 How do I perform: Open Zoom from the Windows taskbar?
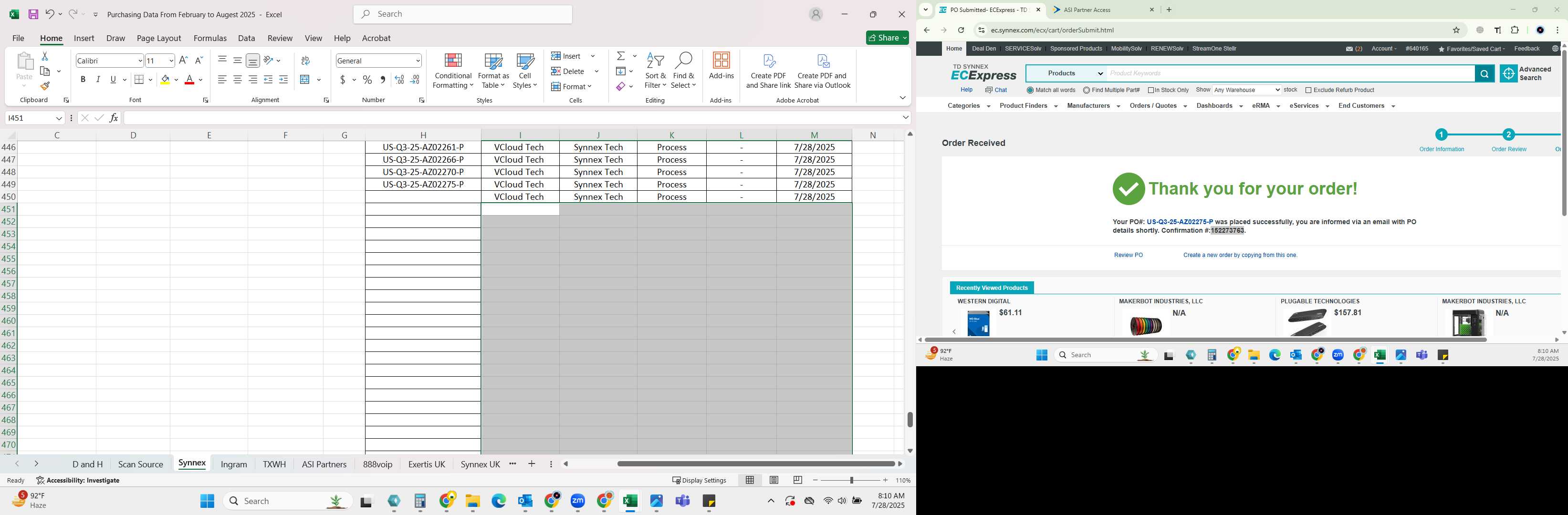click(x=578, y=501)
